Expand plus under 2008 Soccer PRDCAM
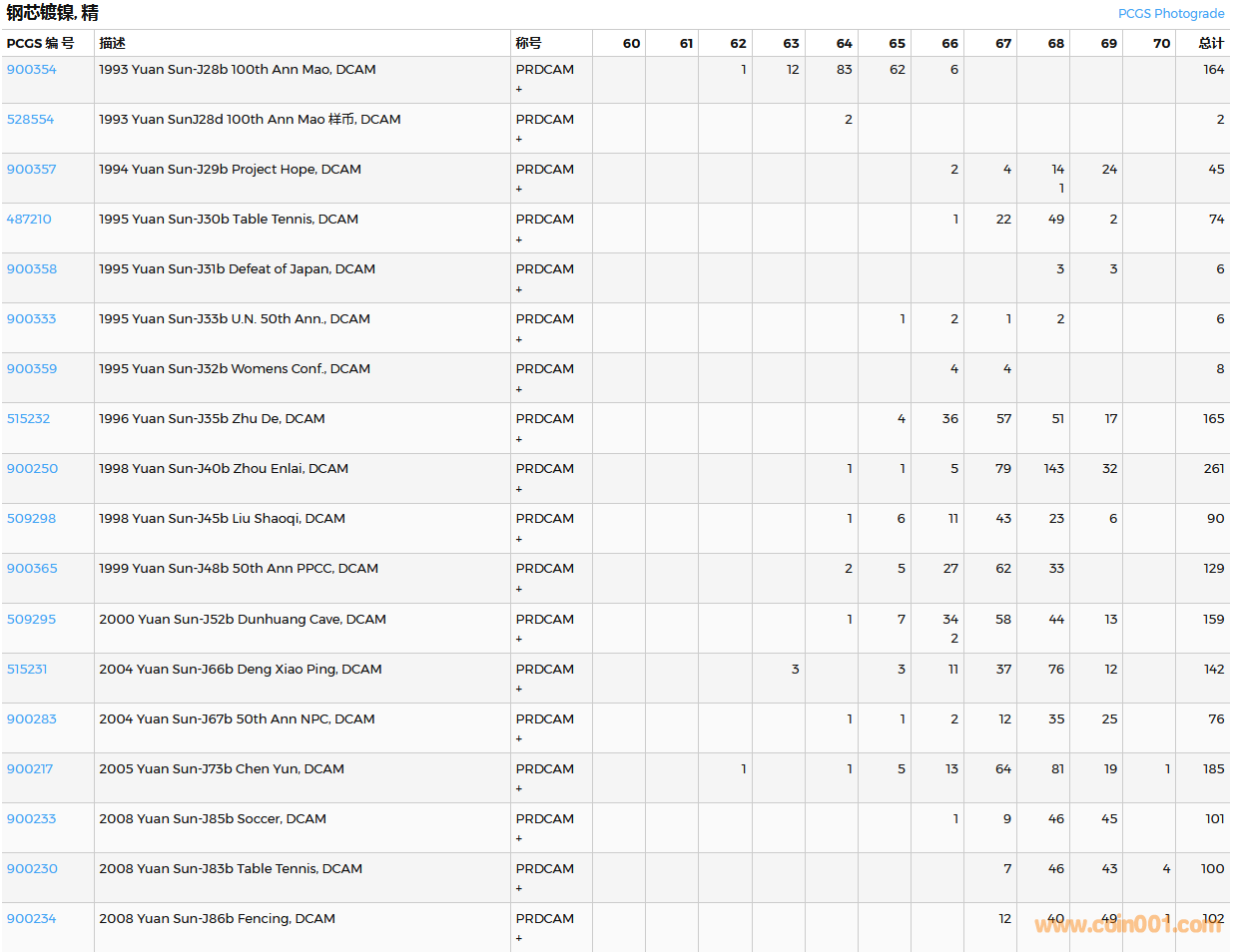The image size is (1234, 952). (x=519, y=838)
